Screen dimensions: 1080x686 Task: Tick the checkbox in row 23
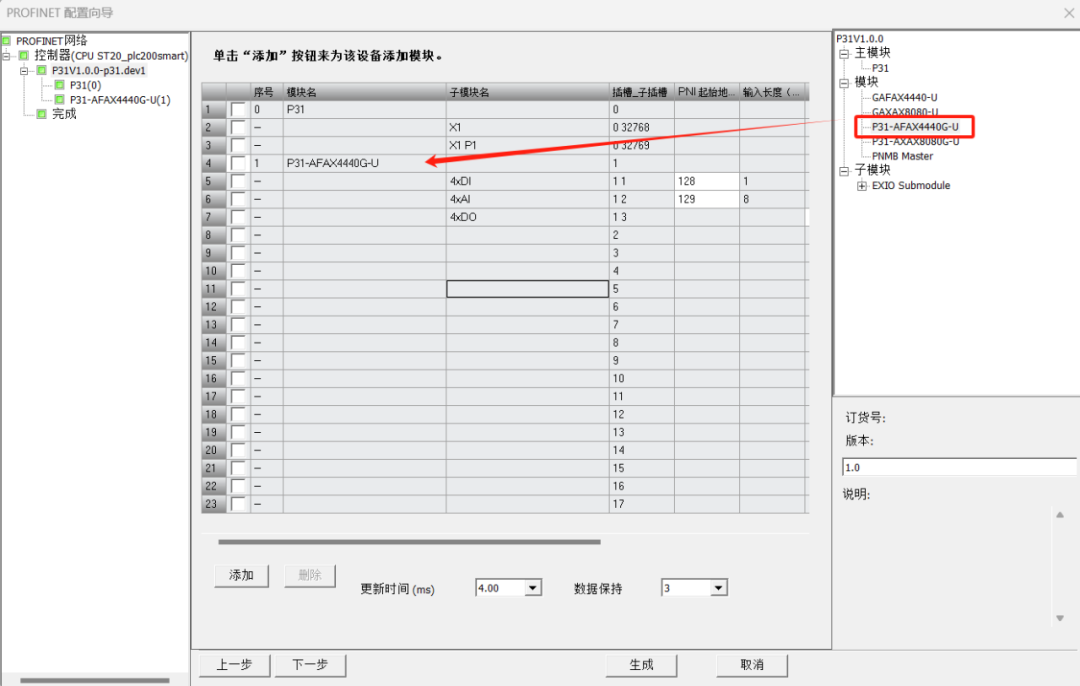click(238, 504)
